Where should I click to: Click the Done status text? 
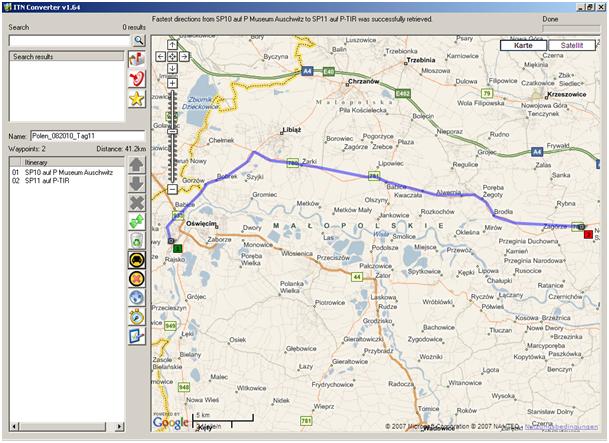coord(550,19)
